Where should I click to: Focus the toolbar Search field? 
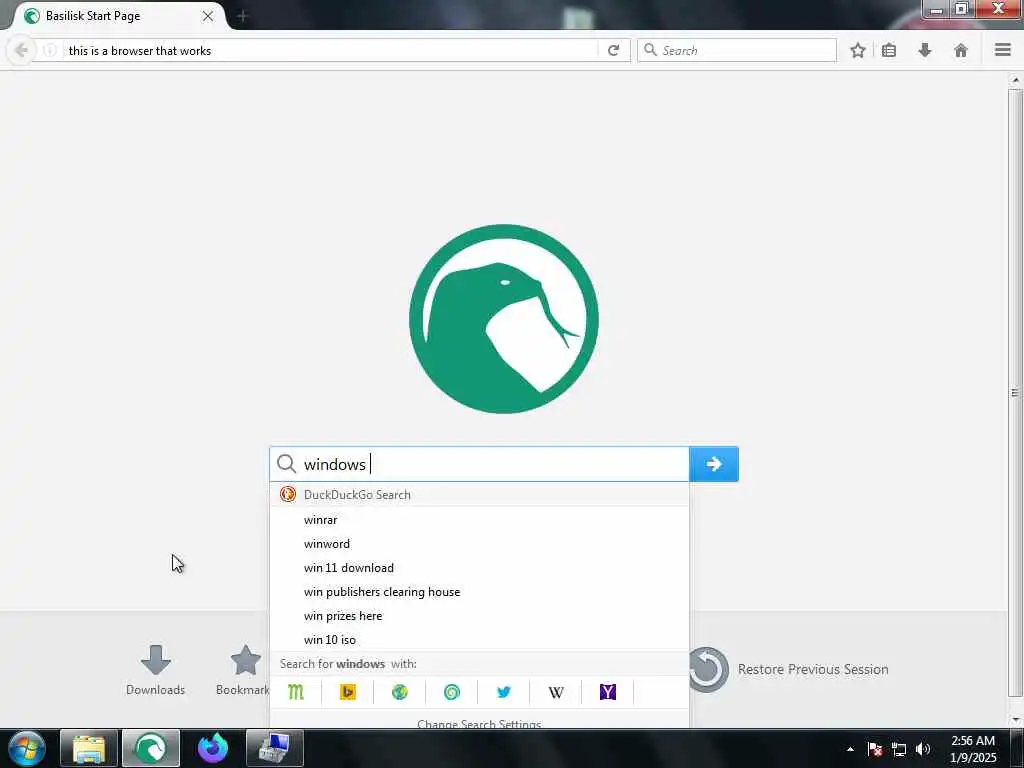[x=737, y=50]
